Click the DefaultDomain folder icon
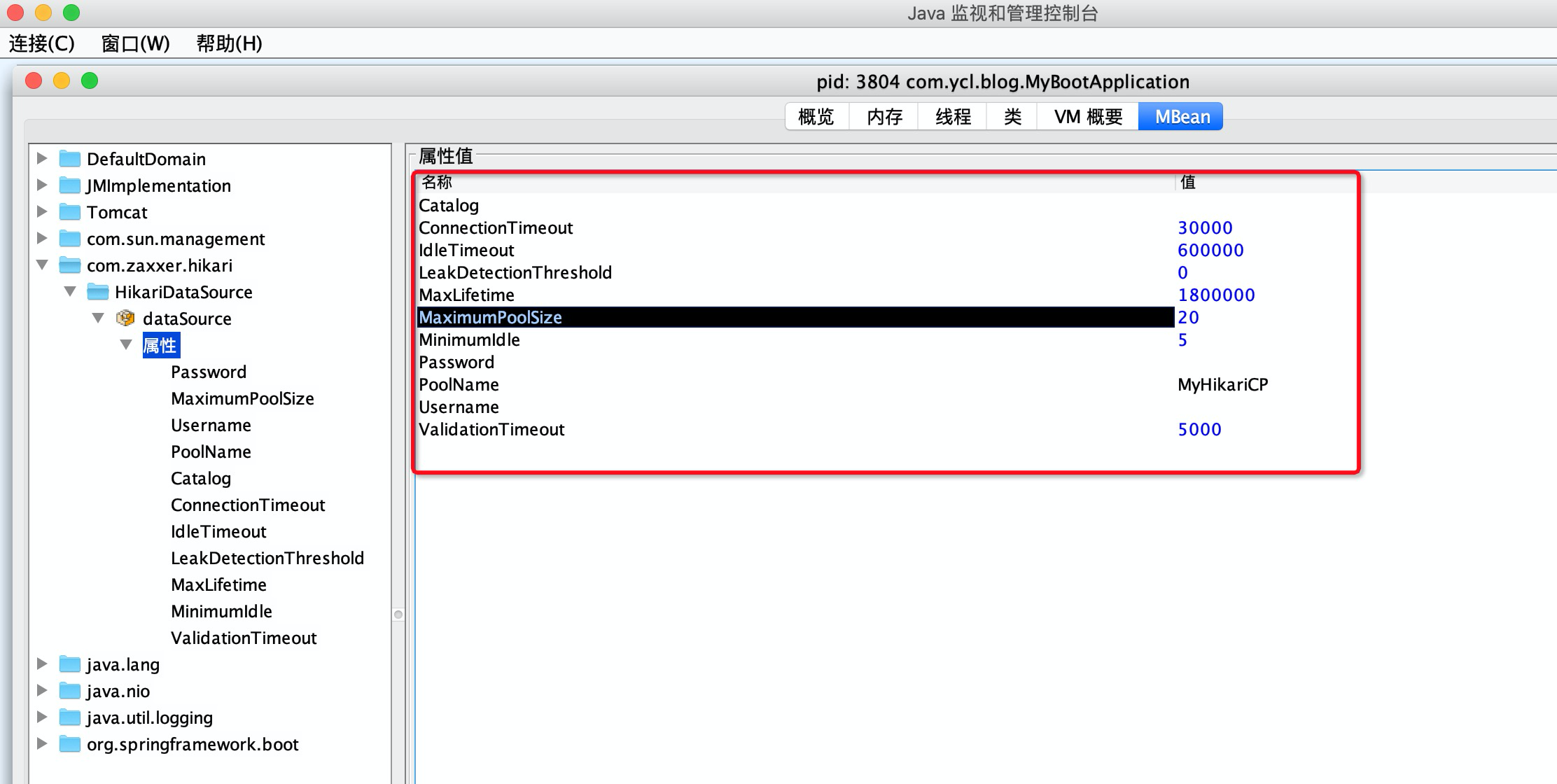Viewport: 1557px width, 784px height. [69, 159]
